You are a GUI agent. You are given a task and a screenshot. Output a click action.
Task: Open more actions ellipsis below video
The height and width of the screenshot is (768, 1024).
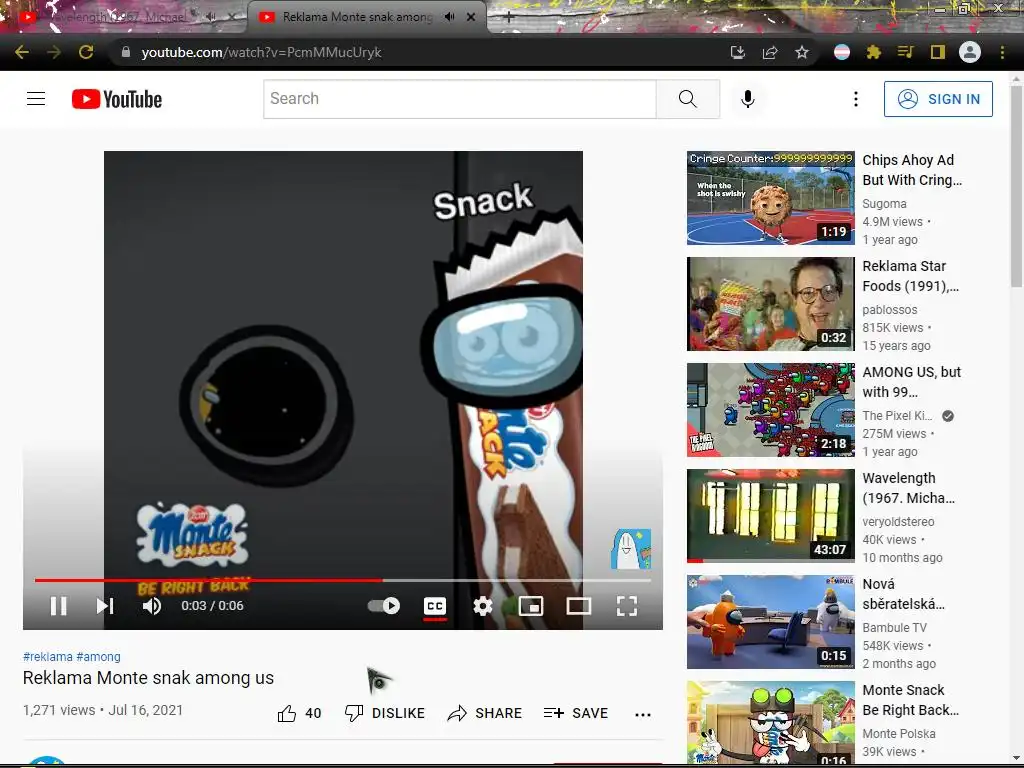(x=643, y=714)
